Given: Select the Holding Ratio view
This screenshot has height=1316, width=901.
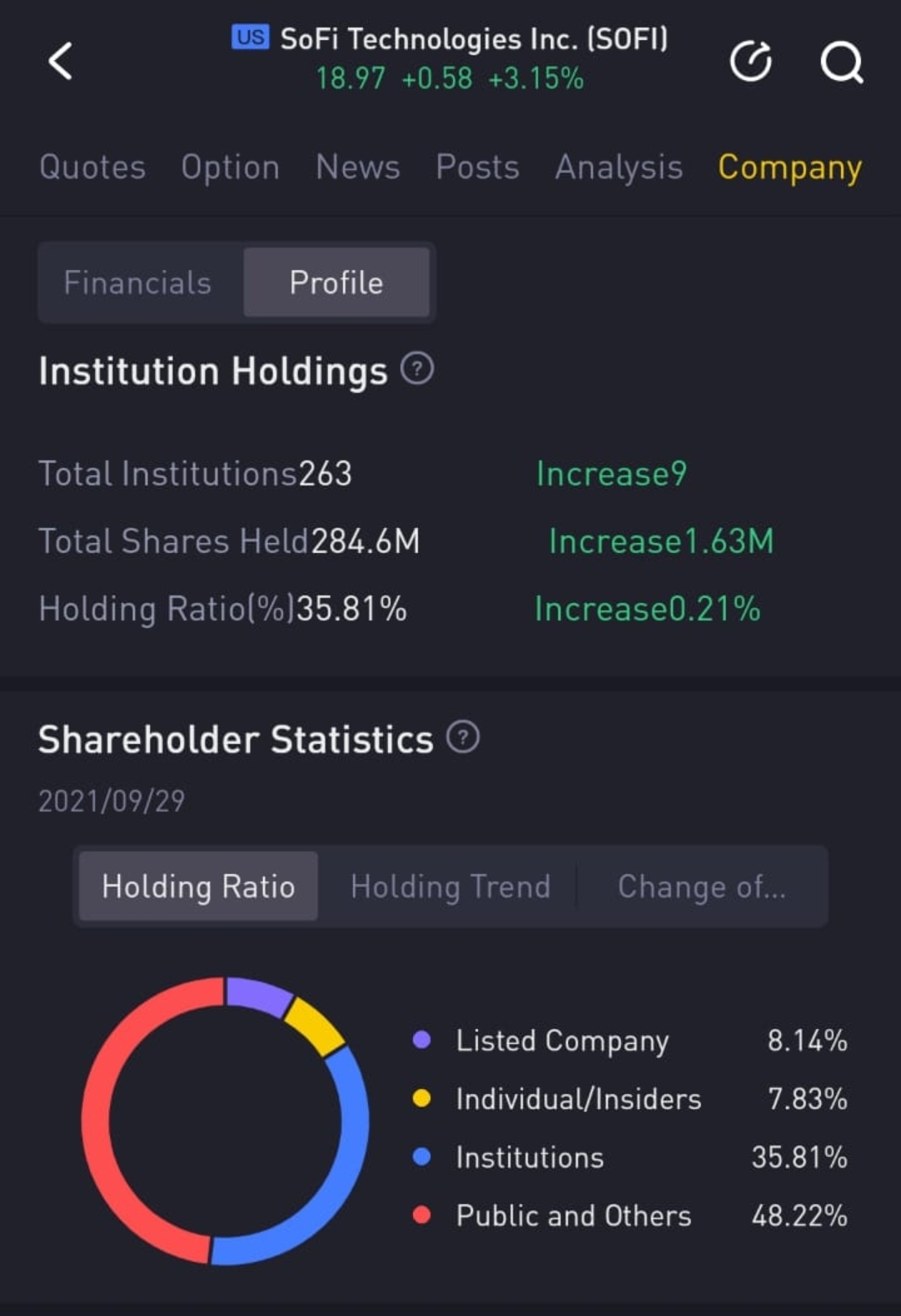Looking at the screenshot, I should (199, 886).
